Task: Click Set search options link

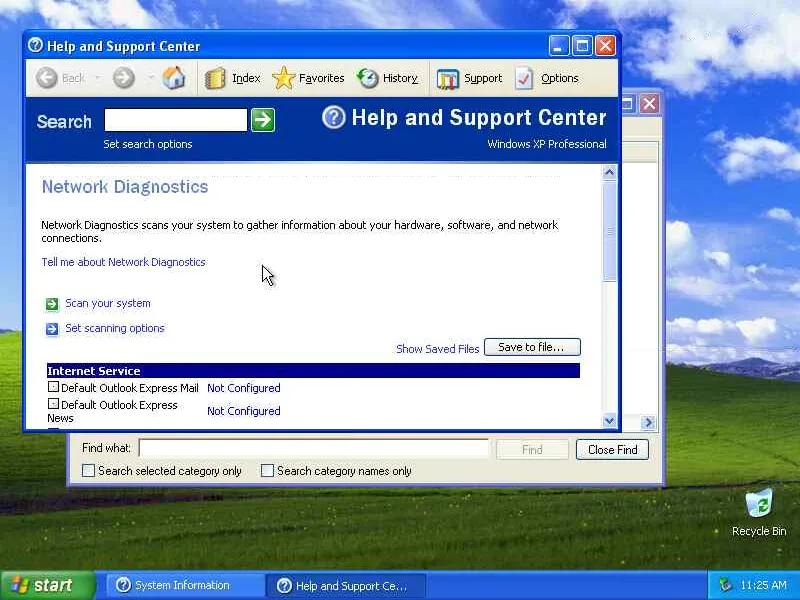Action: click(x=147, y=144)
